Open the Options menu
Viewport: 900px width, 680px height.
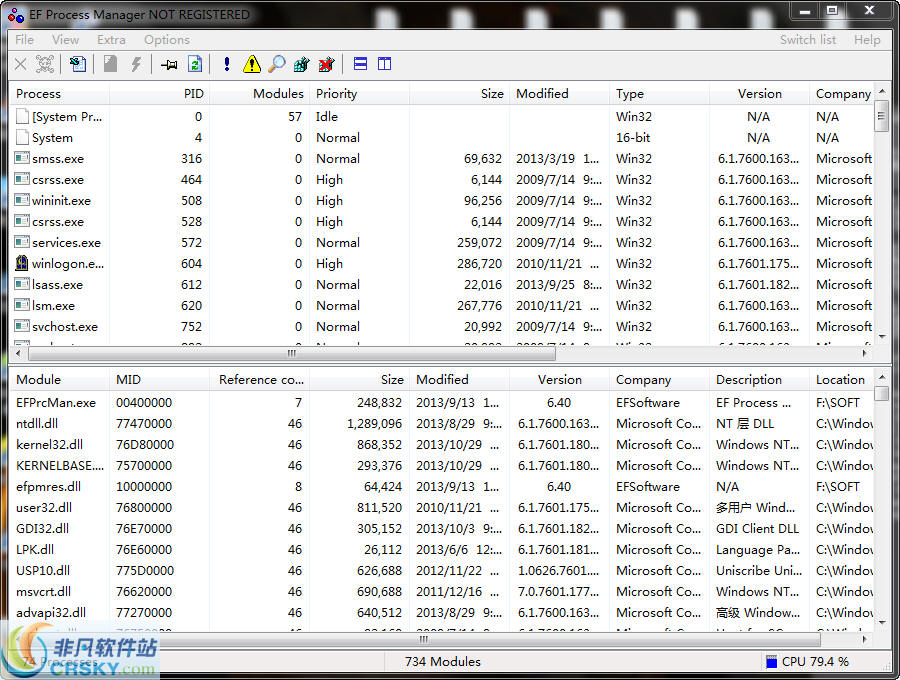coord(166,40)
